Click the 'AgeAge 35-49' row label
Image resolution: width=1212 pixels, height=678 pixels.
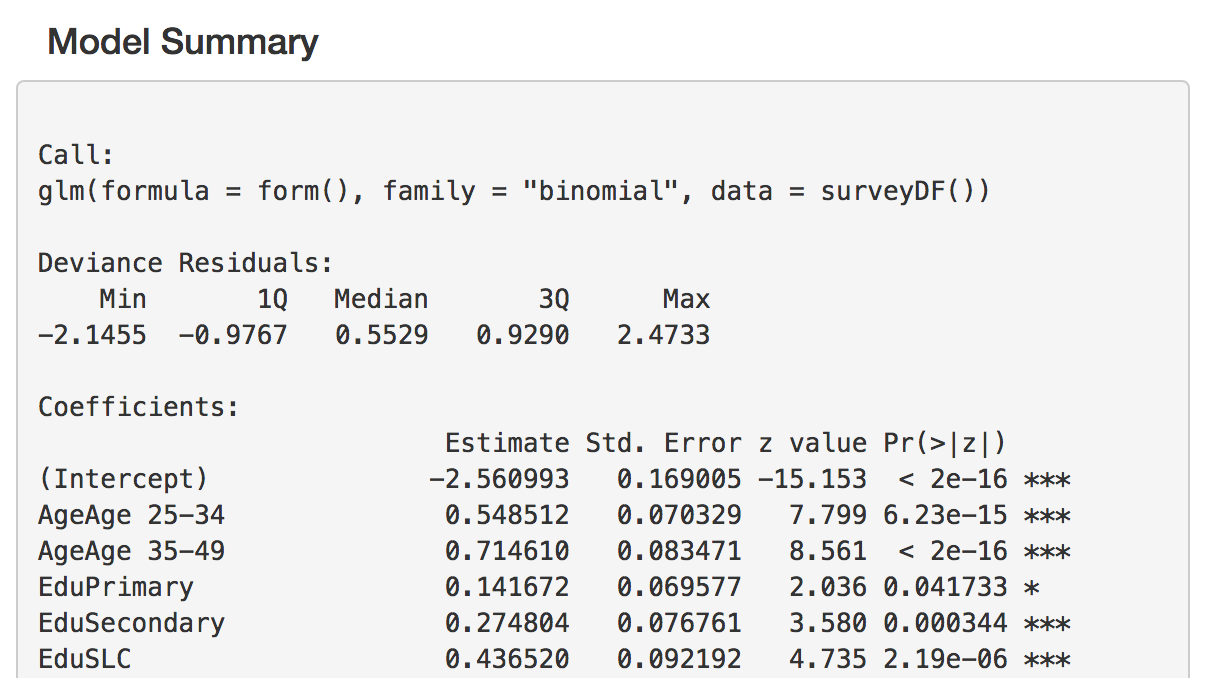click(131, 551)
